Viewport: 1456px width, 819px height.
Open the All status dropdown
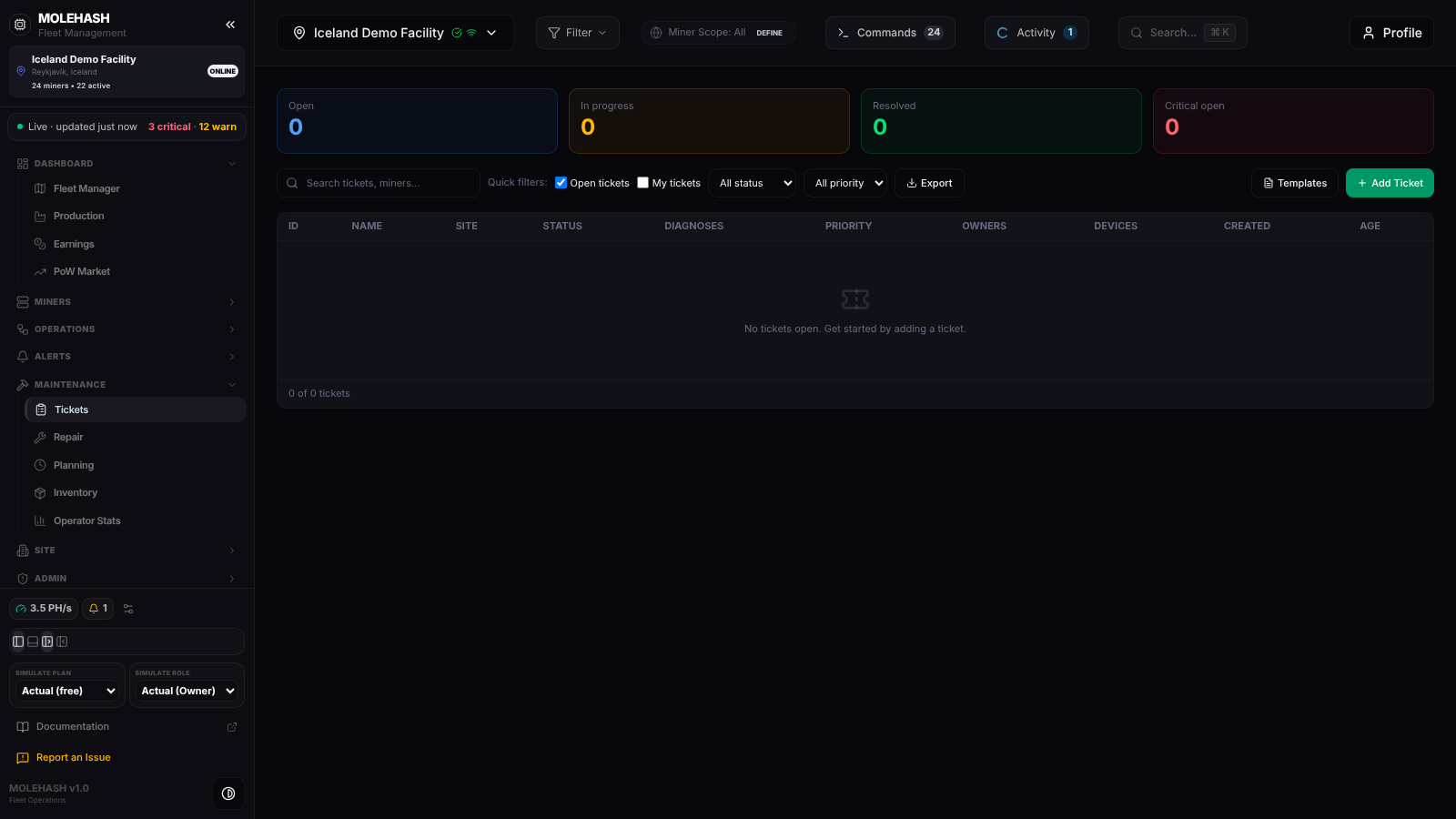(753, 183)
